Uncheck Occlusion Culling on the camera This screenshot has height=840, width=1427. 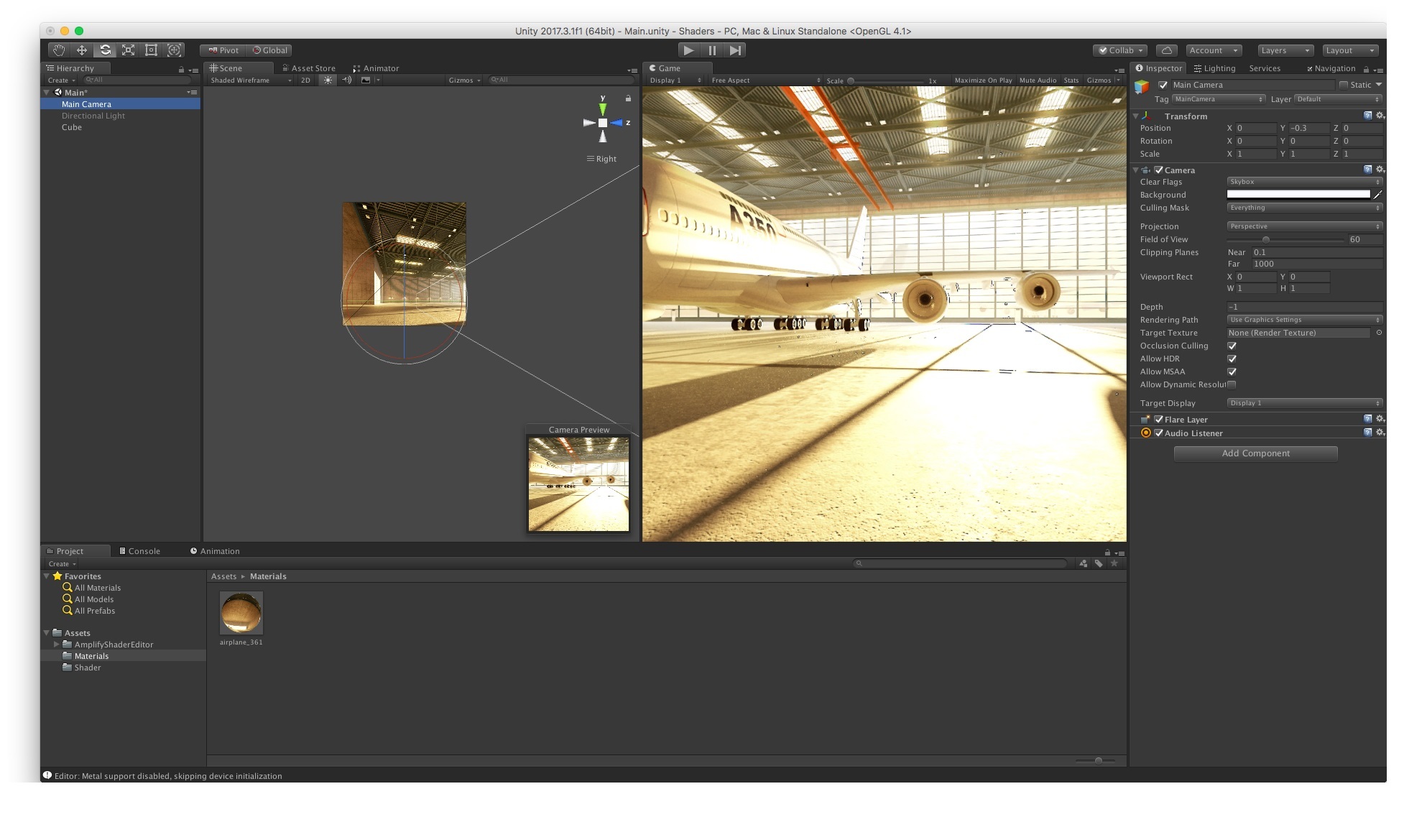click(1232, 346)
